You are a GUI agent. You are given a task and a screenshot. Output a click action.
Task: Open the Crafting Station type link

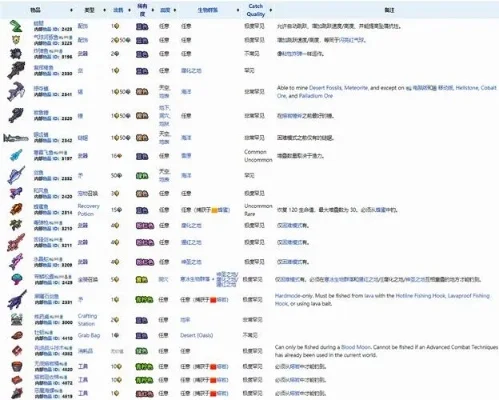87,320
